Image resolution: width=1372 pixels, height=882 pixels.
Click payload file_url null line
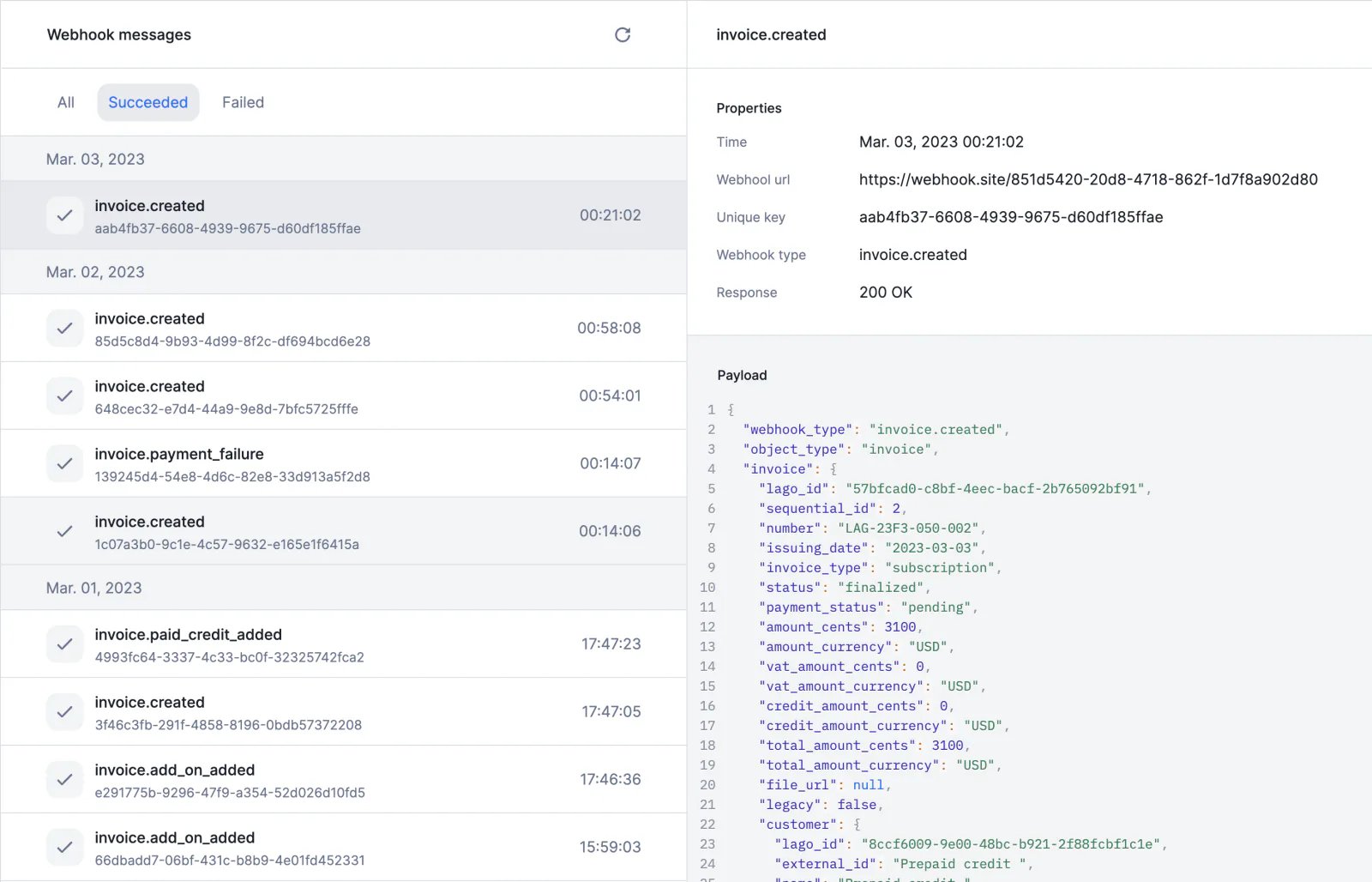pos(825,784)
